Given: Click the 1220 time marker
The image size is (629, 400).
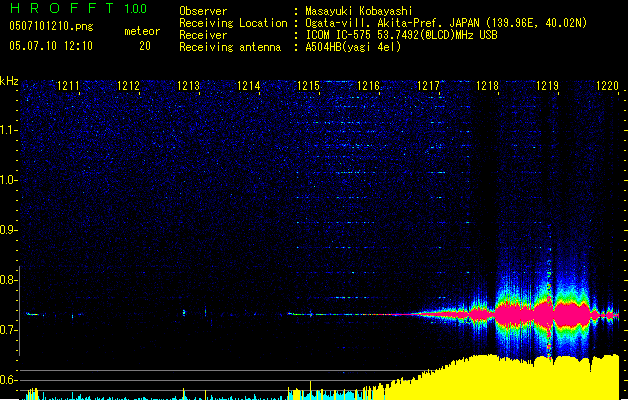Looking at the screenshot, I should (607, 86).
